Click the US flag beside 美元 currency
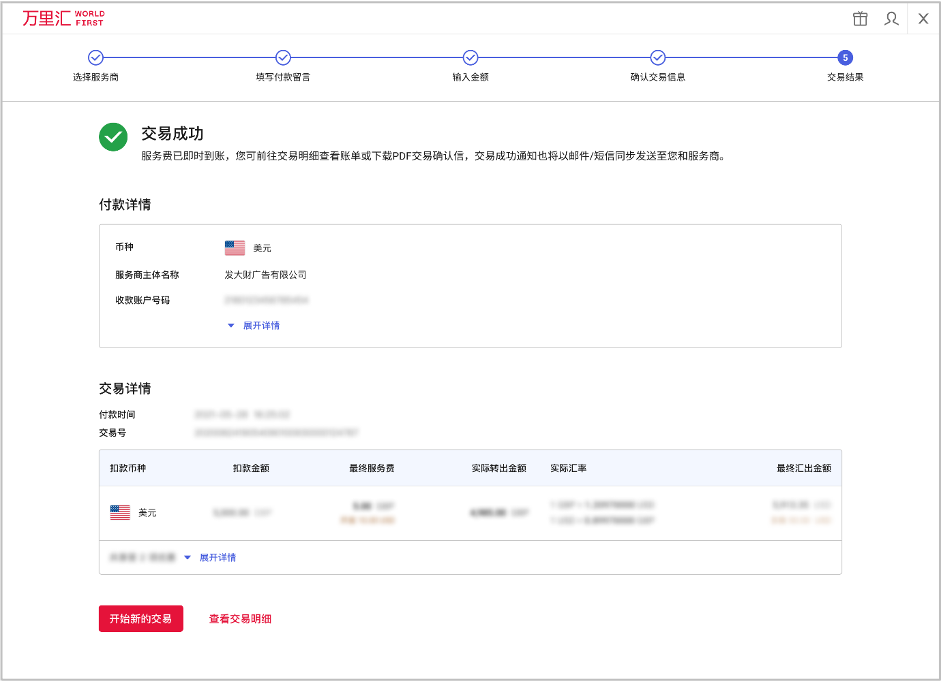Screen dimensions: 941x681 coord(236,246)
